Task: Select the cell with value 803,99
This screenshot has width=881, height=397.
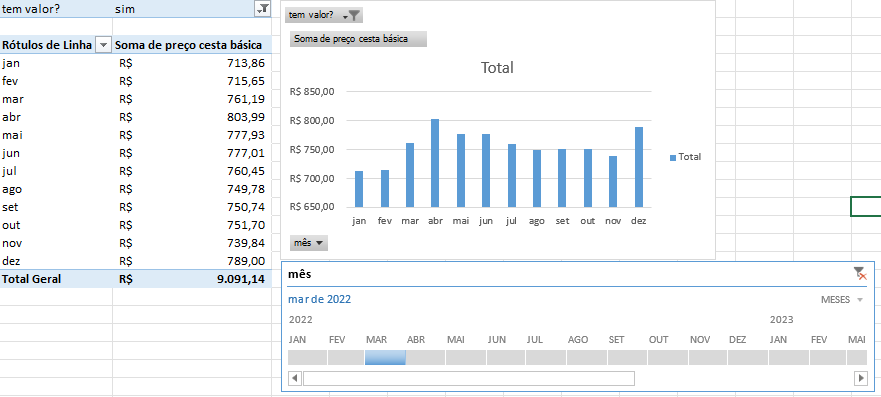Action: pyautogui.click(x=192, y=117)
